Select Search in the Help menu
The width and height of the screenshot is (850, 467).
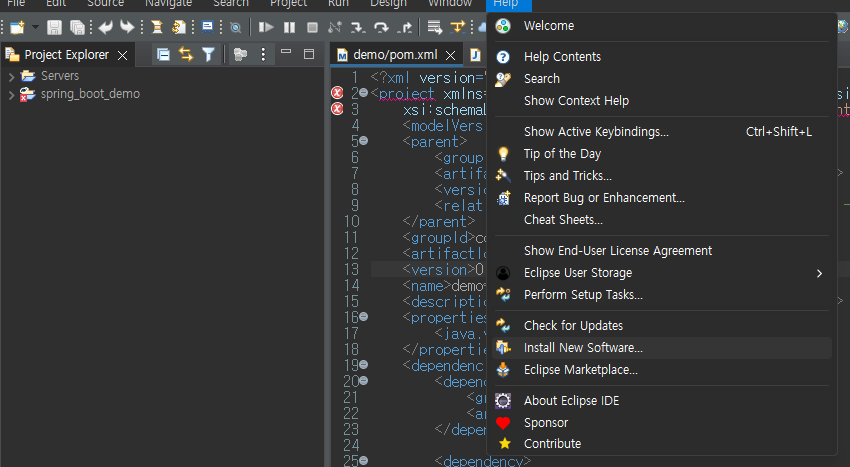click(x=662, y=79)
